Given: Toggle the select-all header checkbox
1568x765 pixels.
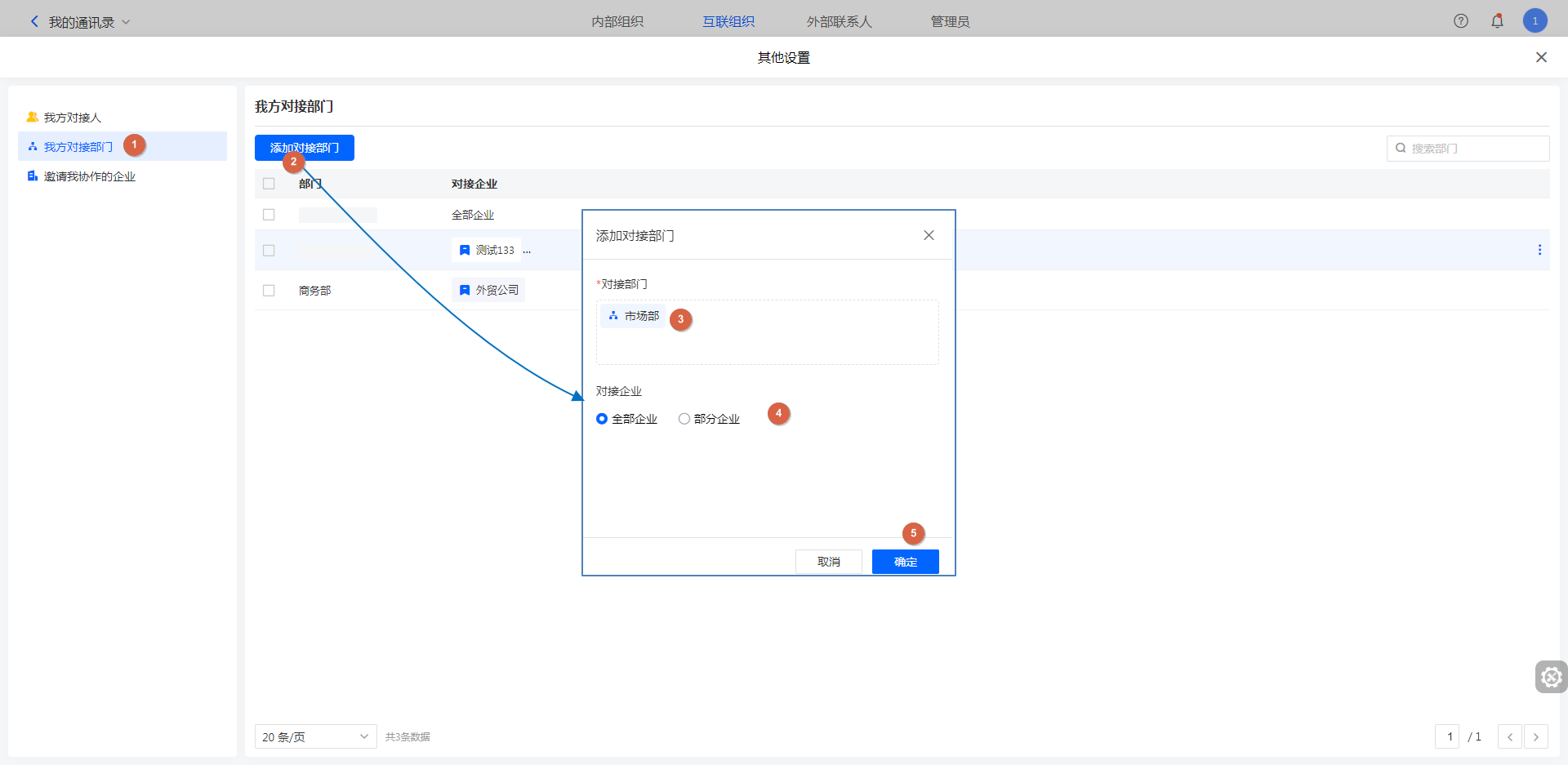Looking at the screenshot, I should pyautogui.click(x=269, y=184).
